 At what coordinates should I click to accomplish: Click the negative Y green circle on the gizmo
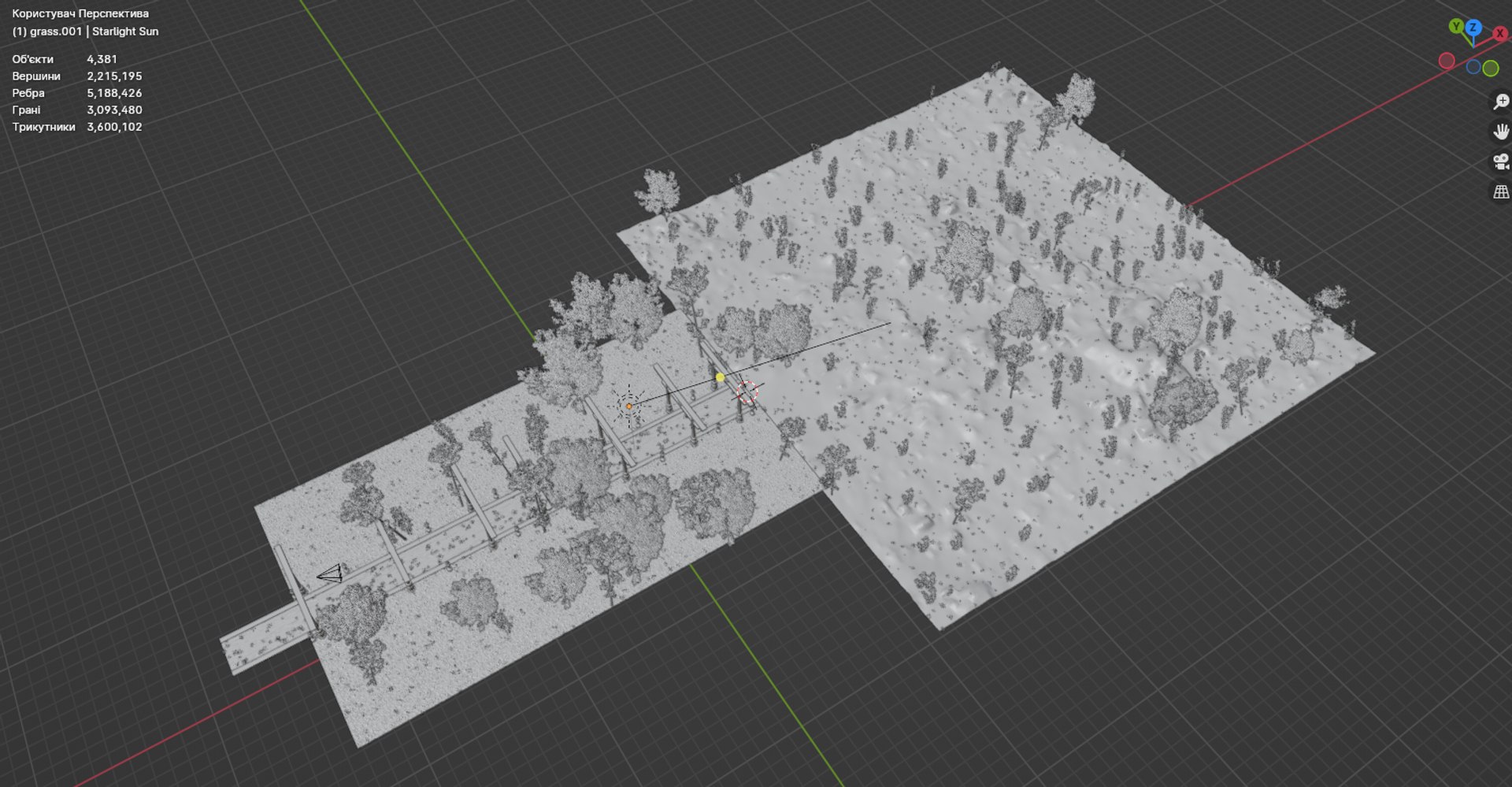coord(1491,69)
